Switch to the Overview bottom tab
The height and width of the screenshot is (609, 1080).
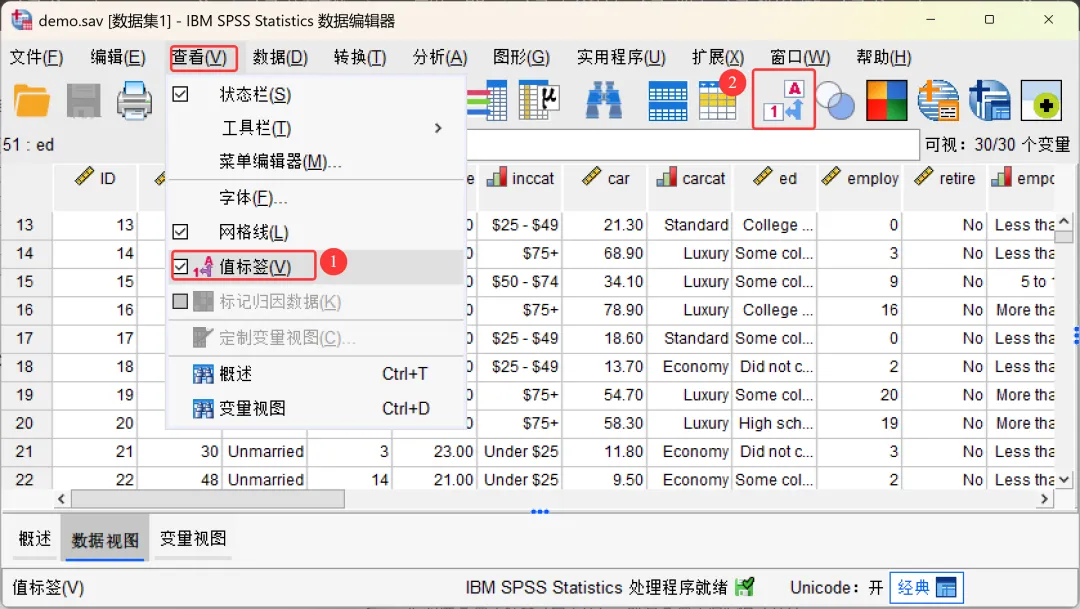35,539
